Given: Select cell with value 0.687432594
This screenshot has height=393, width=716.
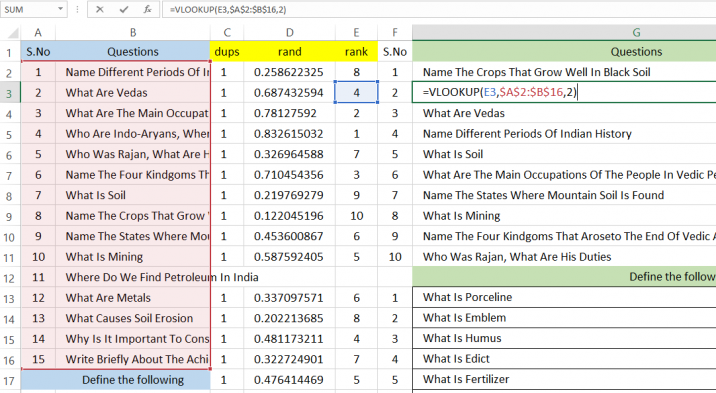Looking at the screenshot, I should pyautogui.click(x=290, y=93).
